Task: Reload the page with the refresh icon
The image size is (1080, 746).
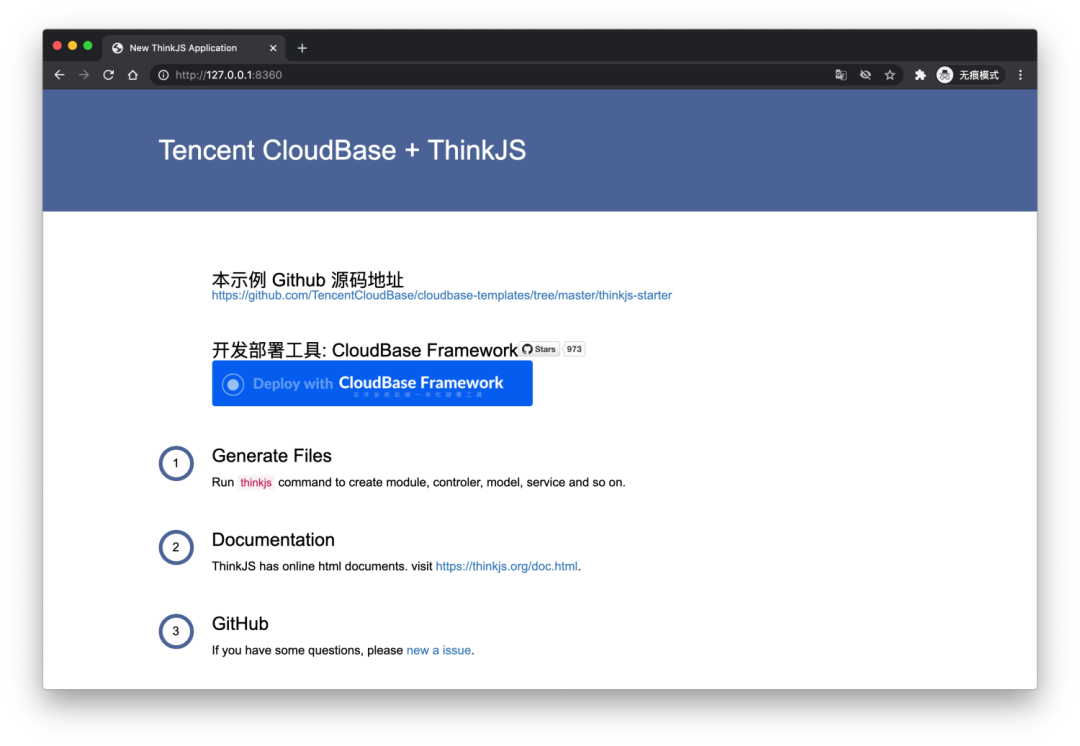Action: (x=108, y=74)
